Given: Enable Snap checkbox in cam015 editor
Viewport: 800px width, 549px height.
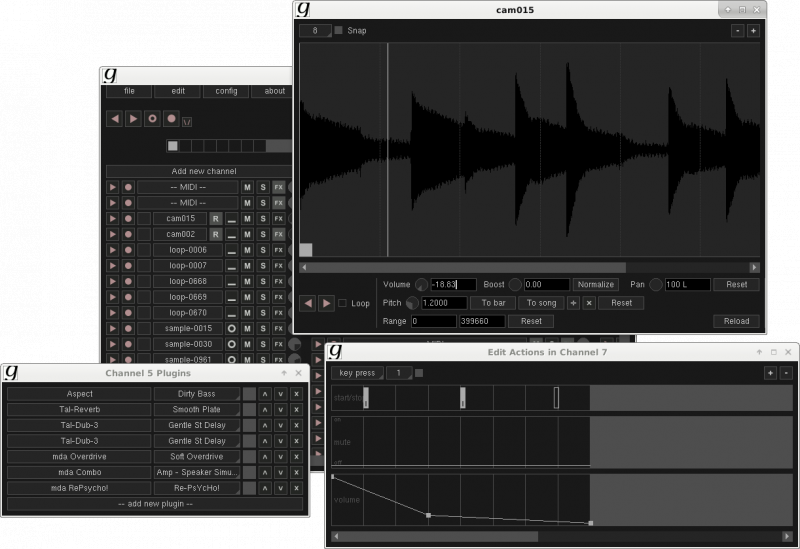Looking at the screenshot, I should [x=338, y=30].
